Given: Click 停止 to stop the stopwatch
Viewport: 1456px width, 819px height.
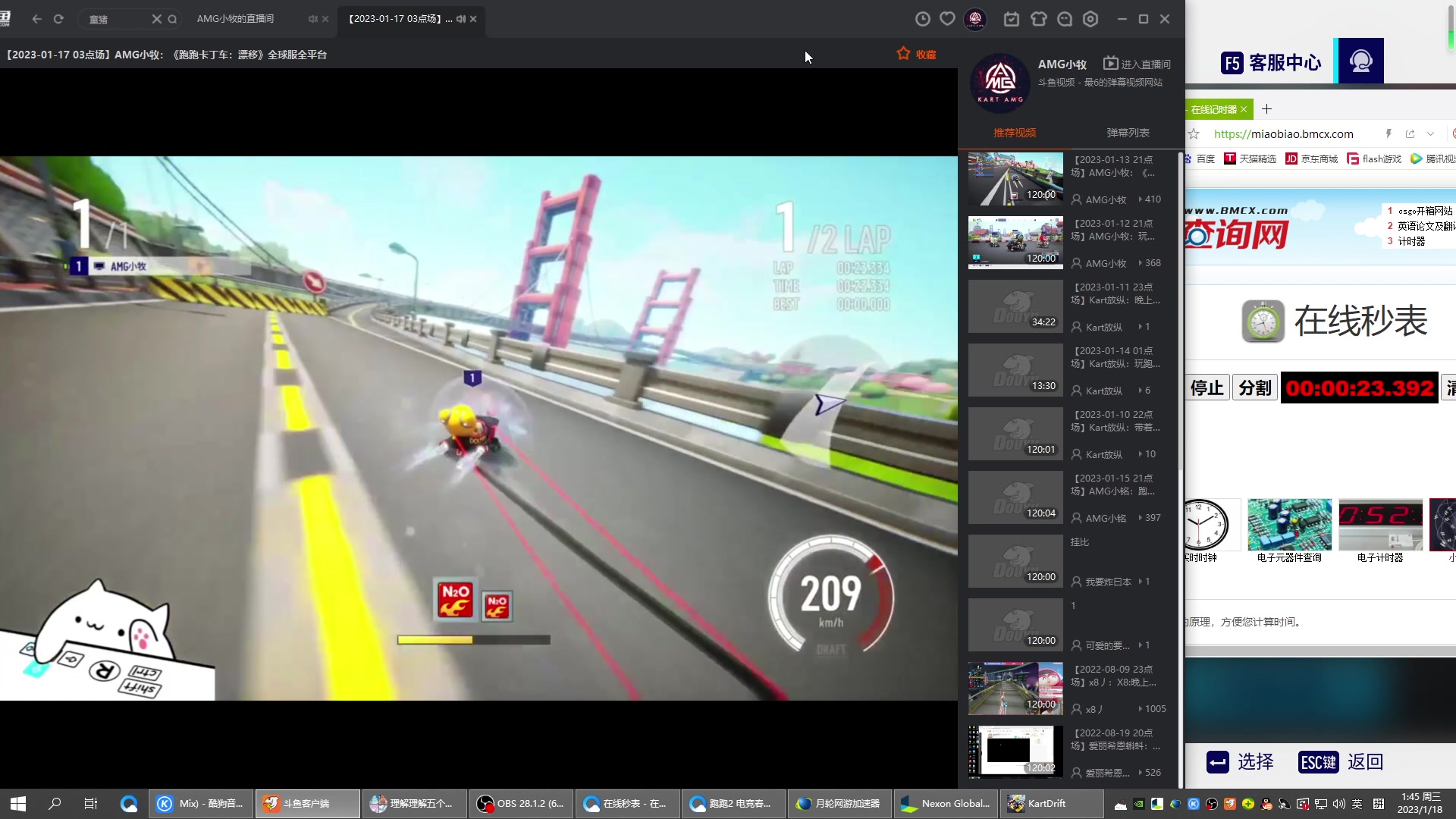Looking at the screenshot, I should (1207, 388).
